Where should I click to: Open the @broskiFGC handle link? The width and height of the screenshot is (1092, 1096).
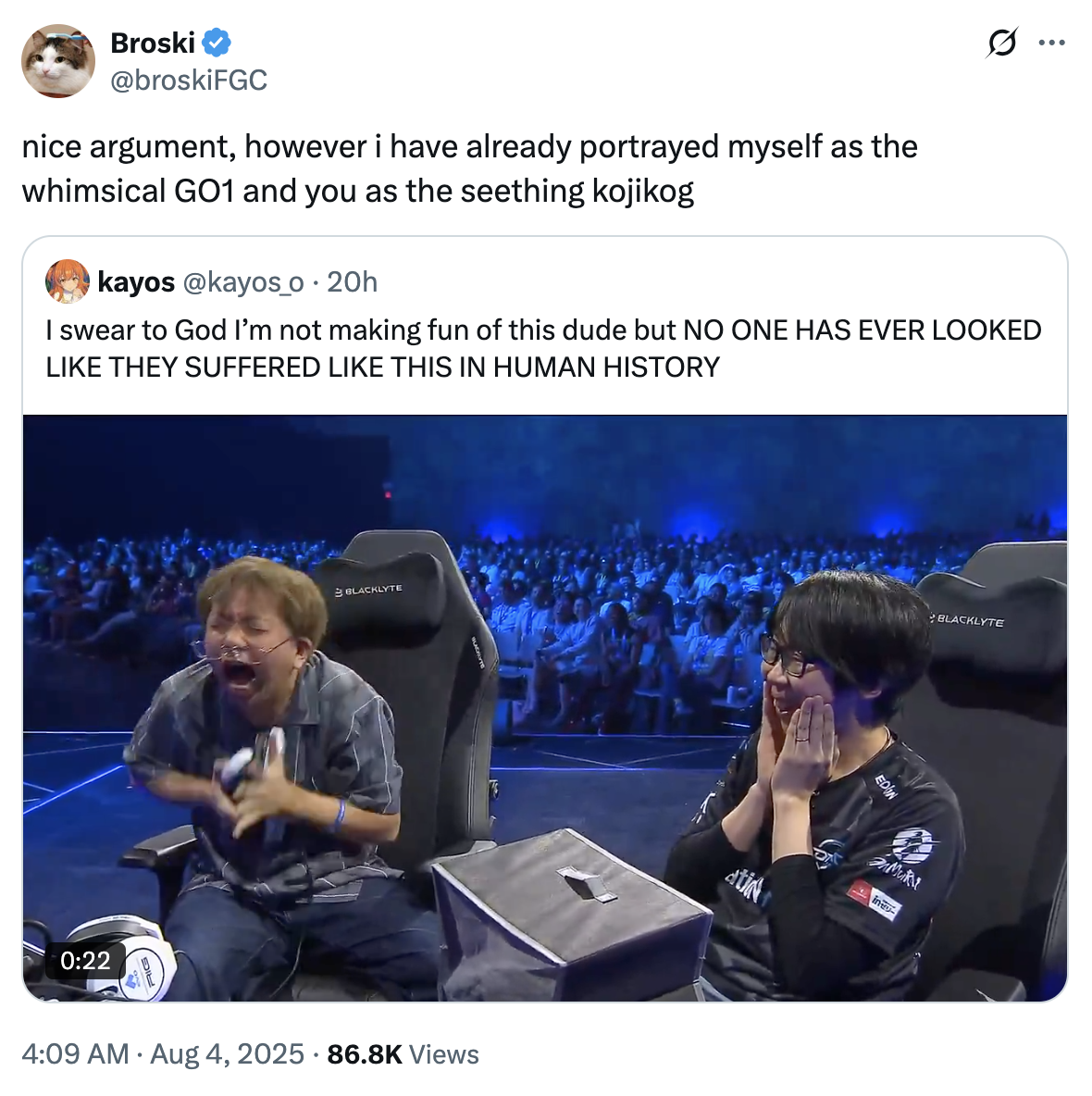coord(189,81)
